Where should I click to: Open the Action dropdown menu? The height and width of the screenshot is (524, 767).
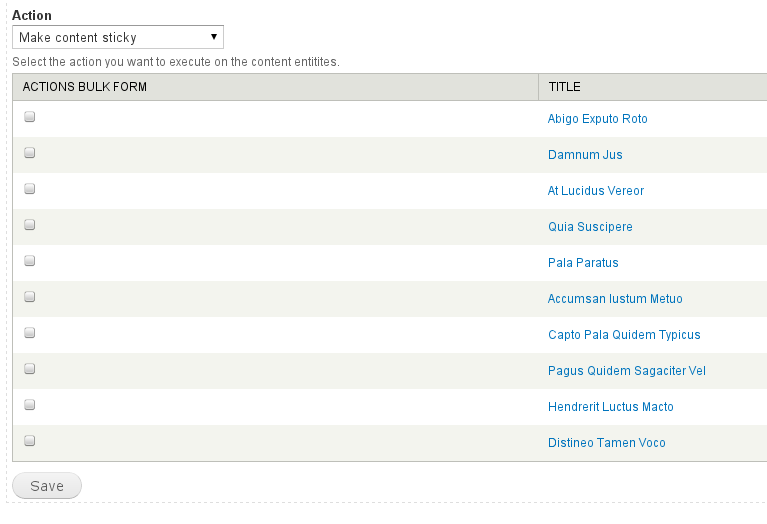pos(118,38)
